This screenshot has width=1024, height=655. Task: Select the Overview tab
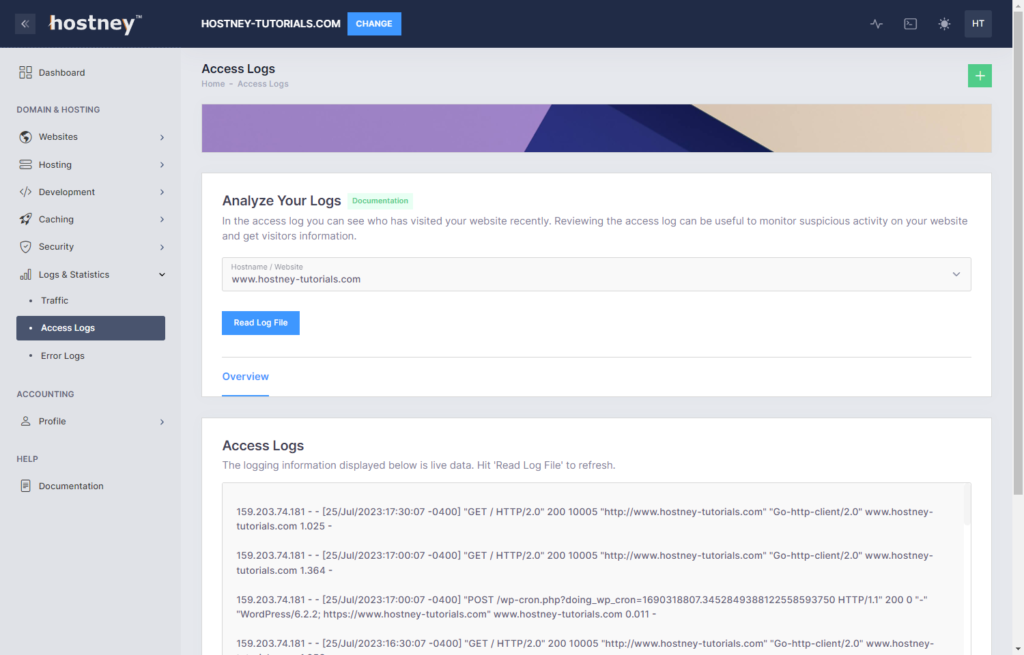[x=245, y=377]
